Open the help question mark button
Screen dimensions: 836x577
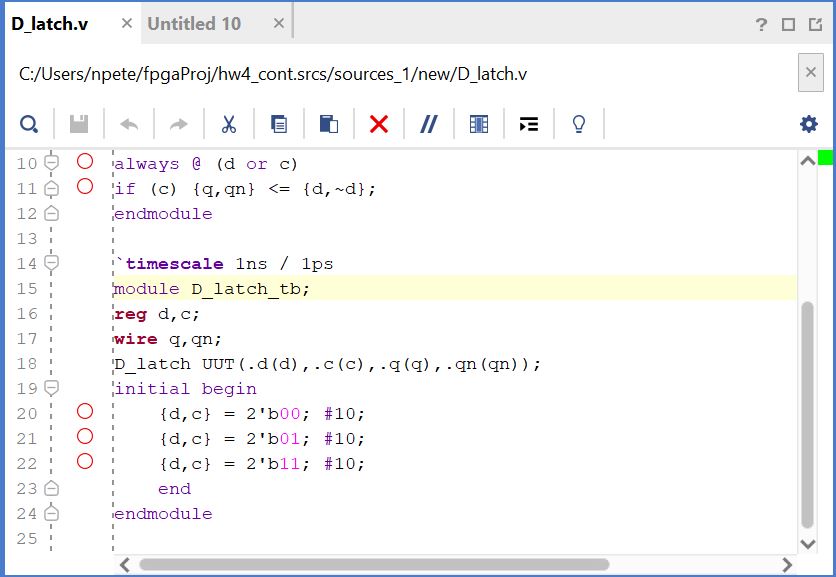coord(762,25)
